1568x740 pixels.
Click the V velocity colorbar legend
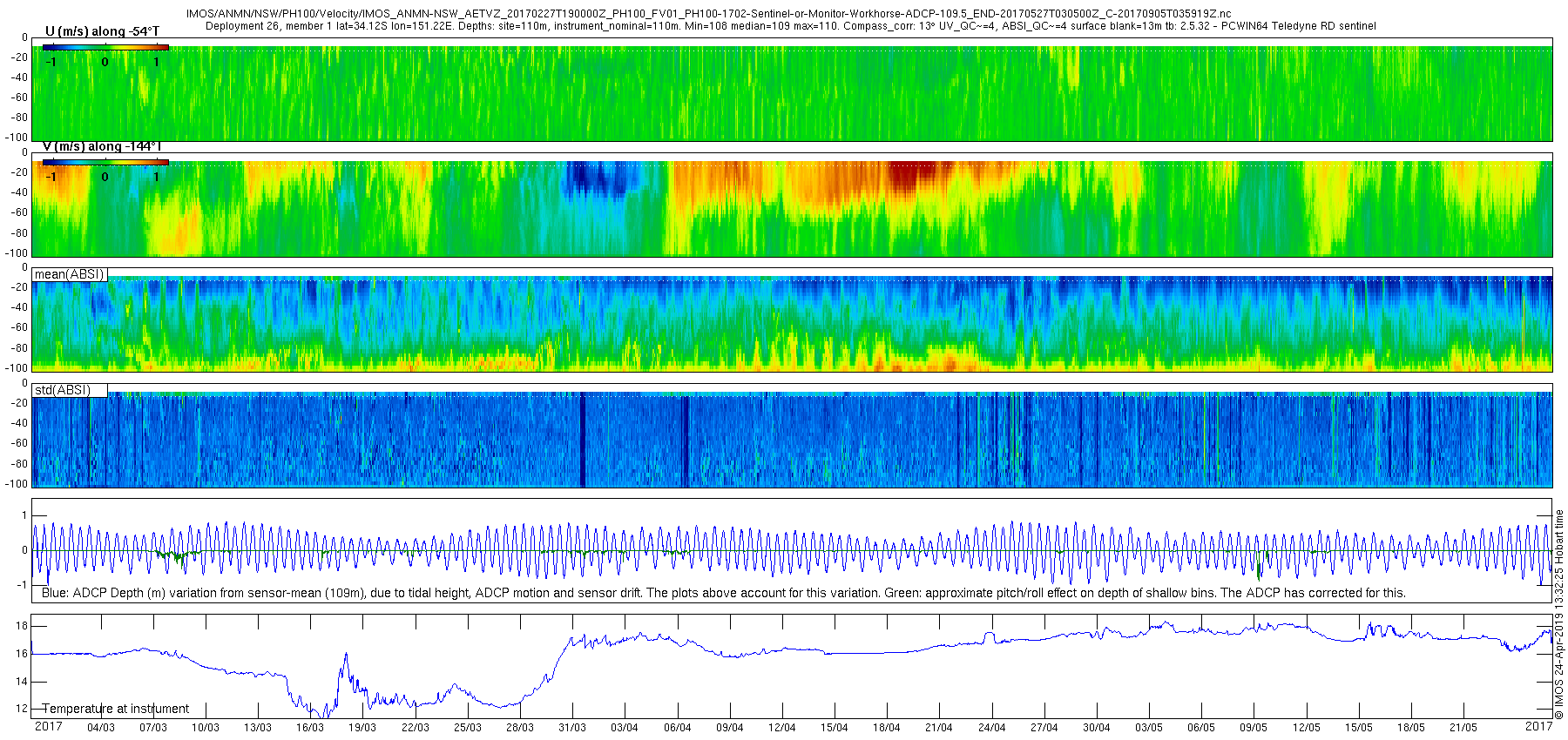click(105, 162)
